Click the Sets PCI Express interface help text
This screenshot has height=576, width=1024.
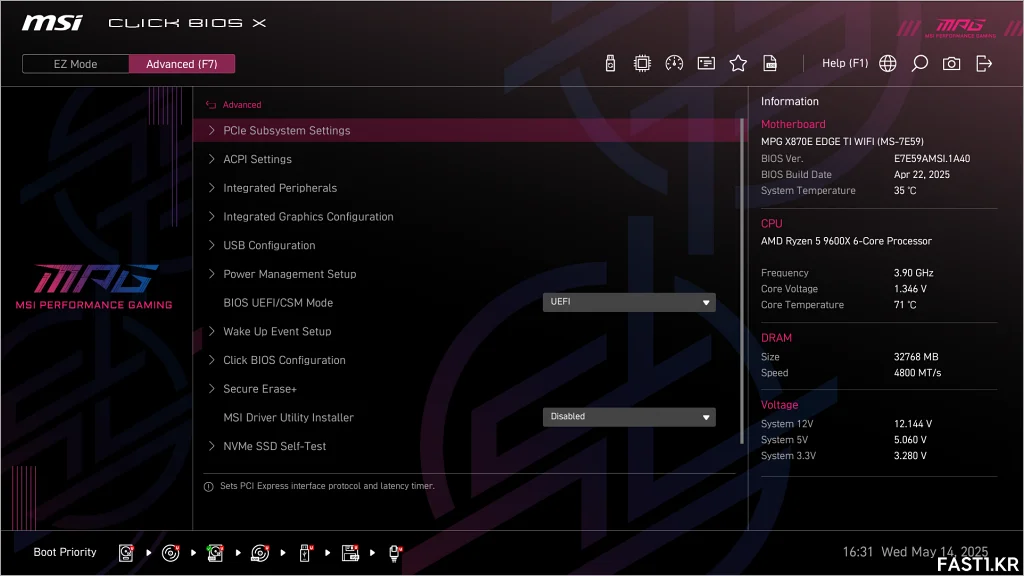click(327, 486)
